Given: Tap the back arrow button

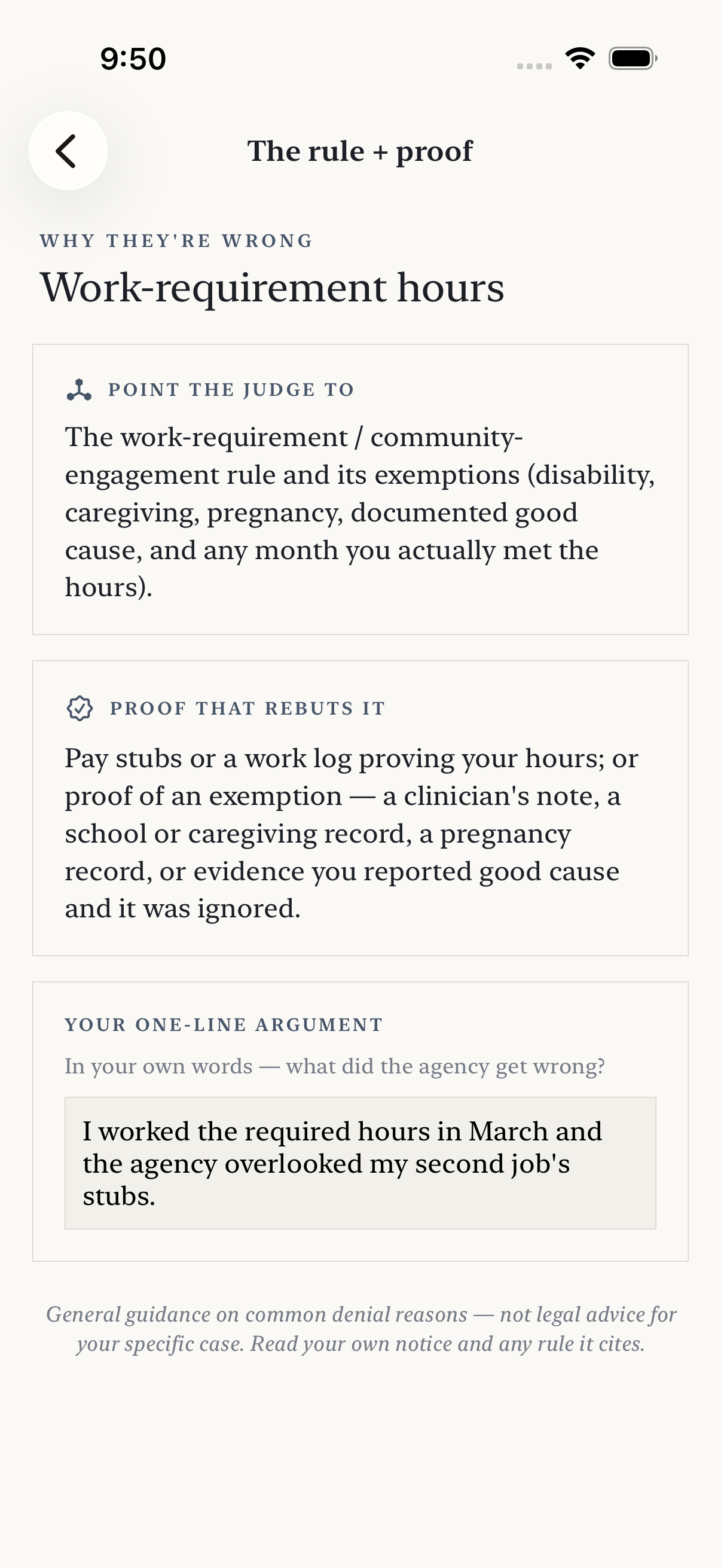Looking at the screenshot, I should (x=68, y=150).
